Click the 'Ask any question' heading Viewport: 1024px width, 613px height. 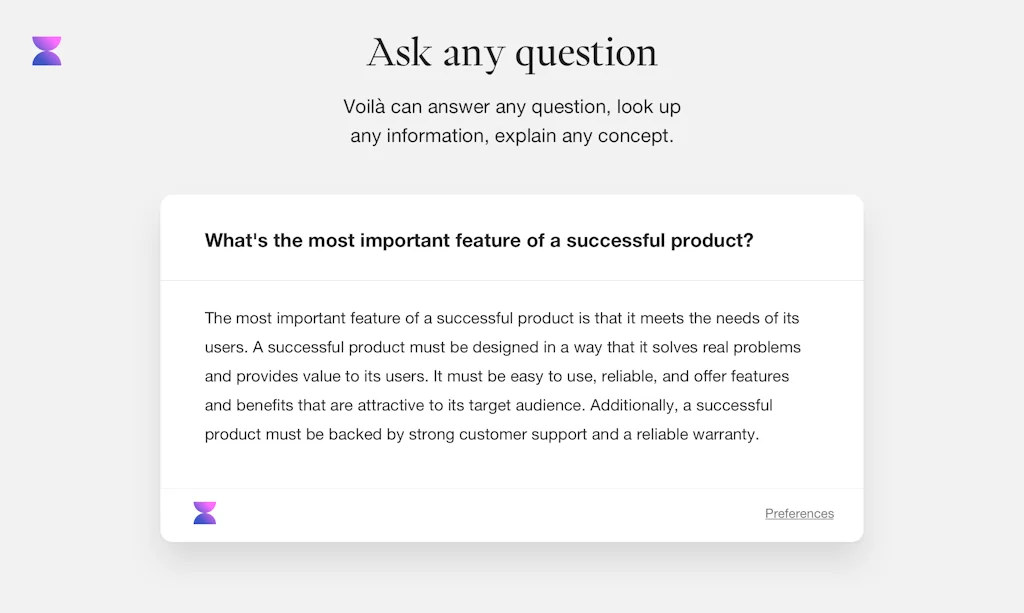(512, 52)
